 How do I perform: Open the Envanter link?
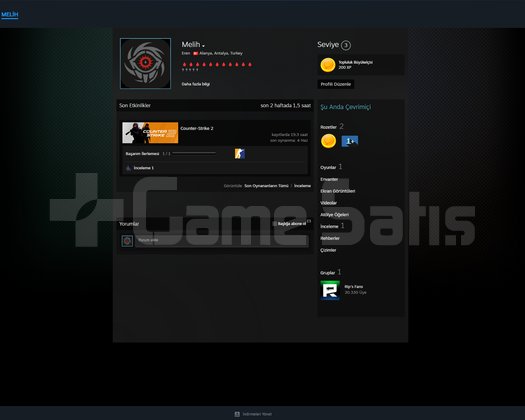[x=329, y=179]
